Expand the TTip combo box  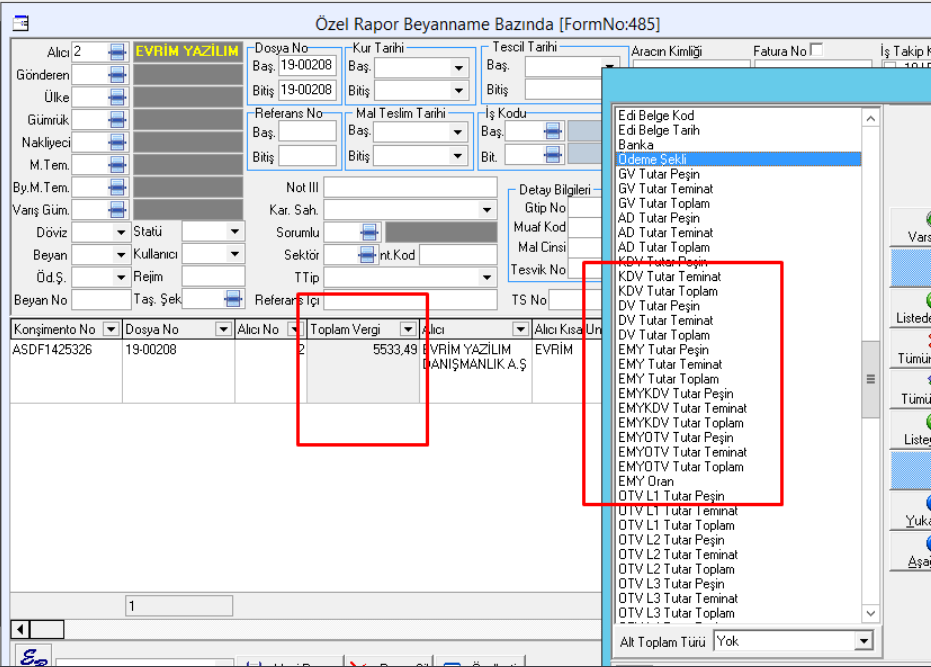tap(486, 277)
